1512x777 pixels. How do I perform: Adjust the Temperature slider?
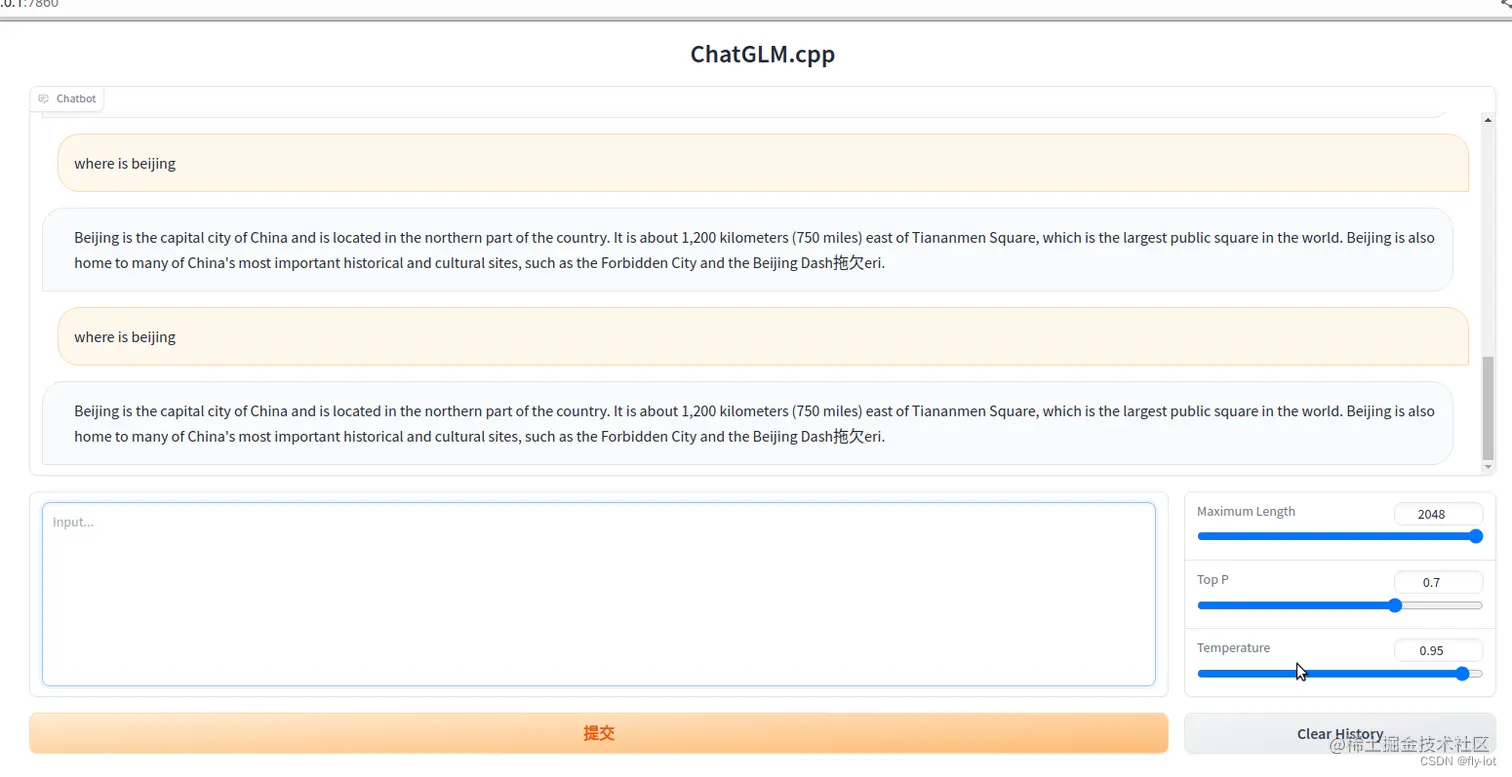(1339, 674)
